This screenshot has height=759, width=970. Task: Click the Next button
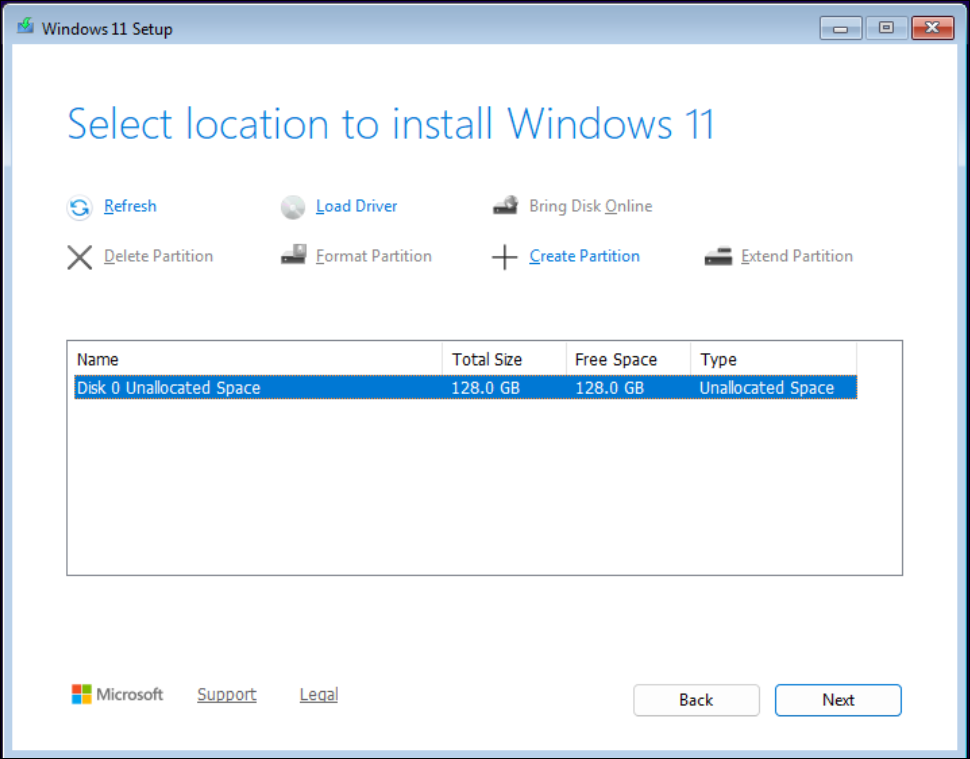pos(838,700)
